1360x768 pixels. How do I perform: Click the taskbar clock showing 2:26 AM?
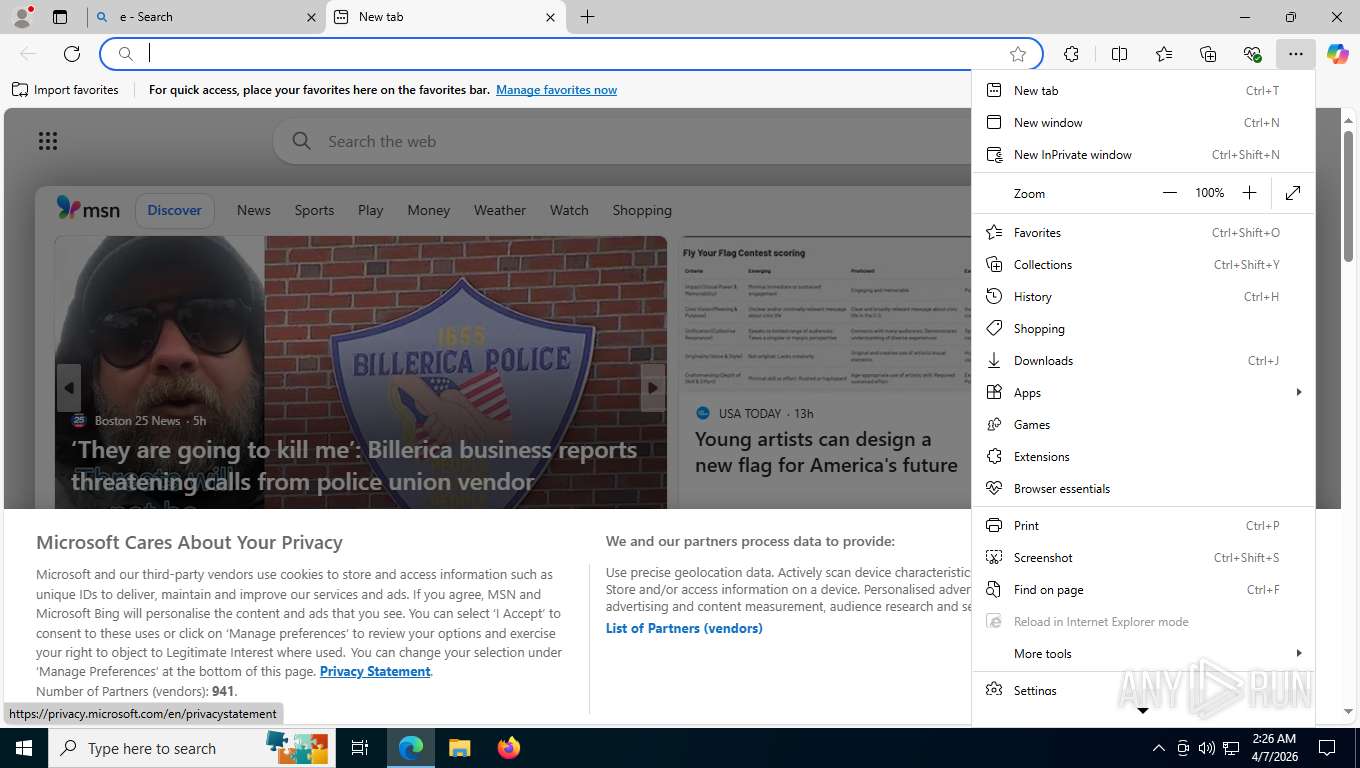pyautogui.click(x=1274, y=748)
